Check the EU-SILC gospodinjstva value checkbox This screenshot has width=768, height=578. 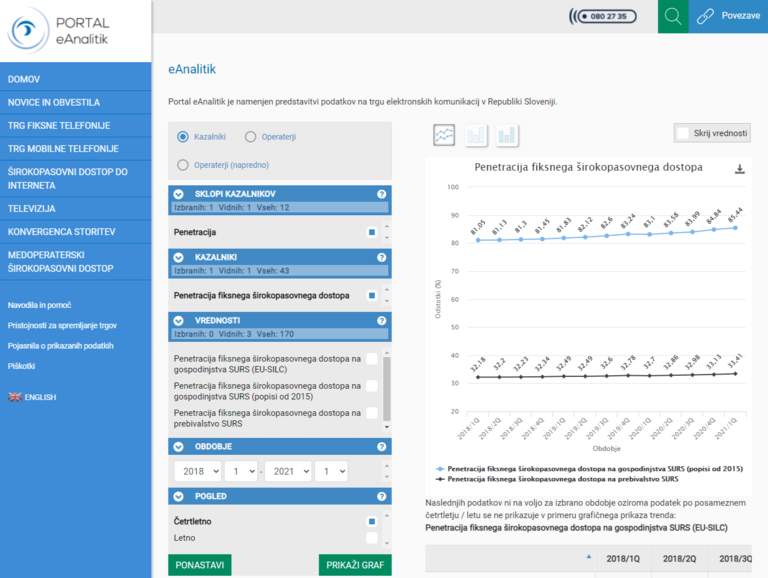pos(372,359)
